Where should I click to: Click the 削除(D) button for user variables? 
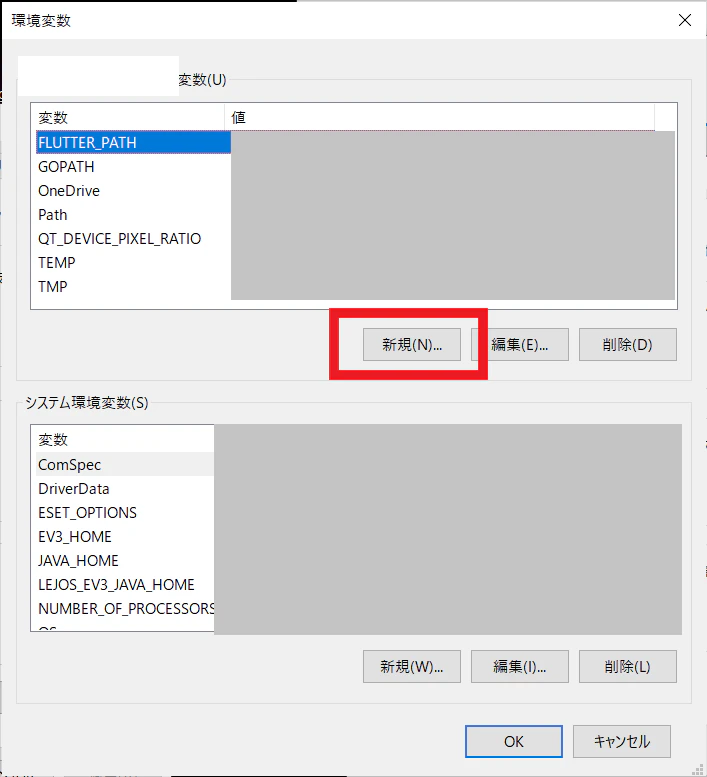click(628, 344)
